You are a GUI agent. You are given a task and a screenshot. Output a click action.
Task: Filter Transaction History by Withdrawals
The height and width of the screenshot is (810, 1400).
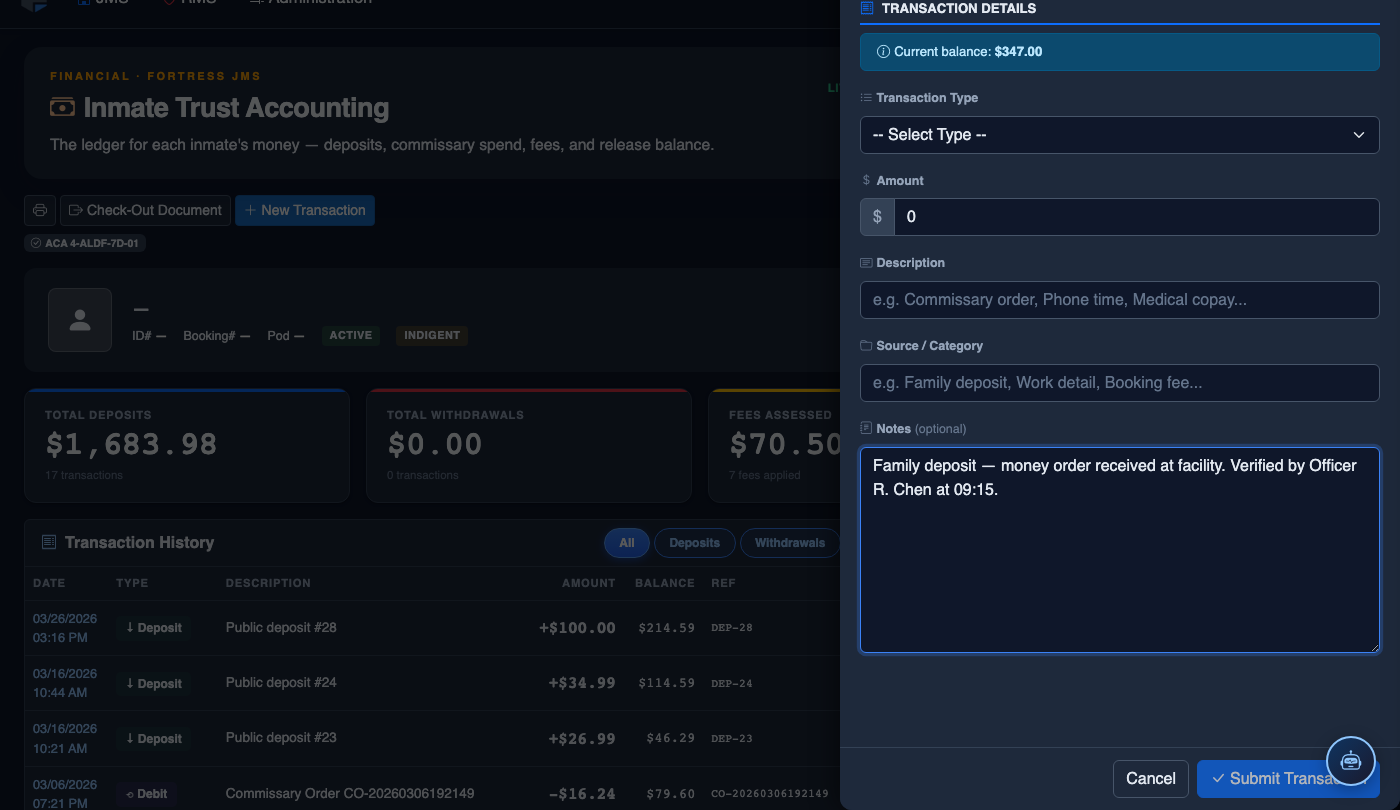coord(790,543)
